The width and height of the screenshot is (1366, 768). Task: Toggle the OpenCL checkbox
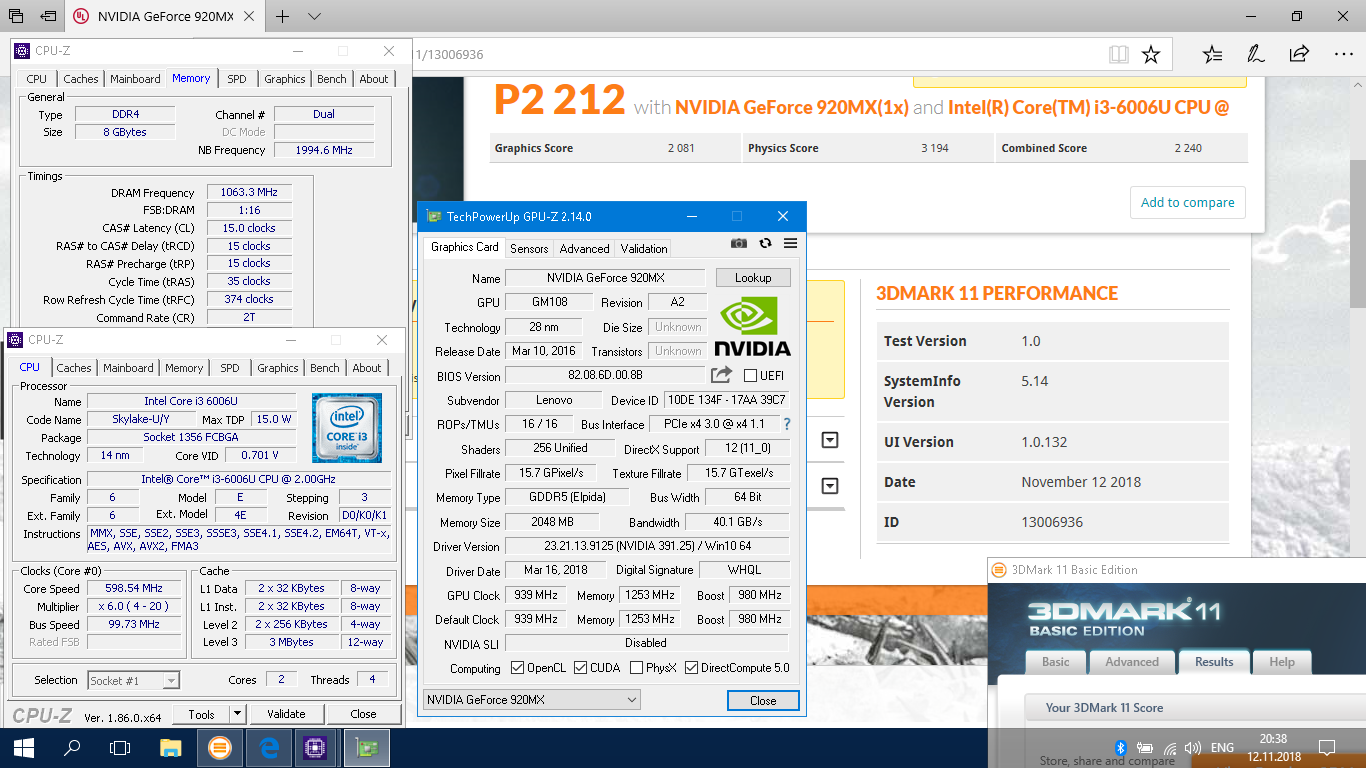(517, 668)
